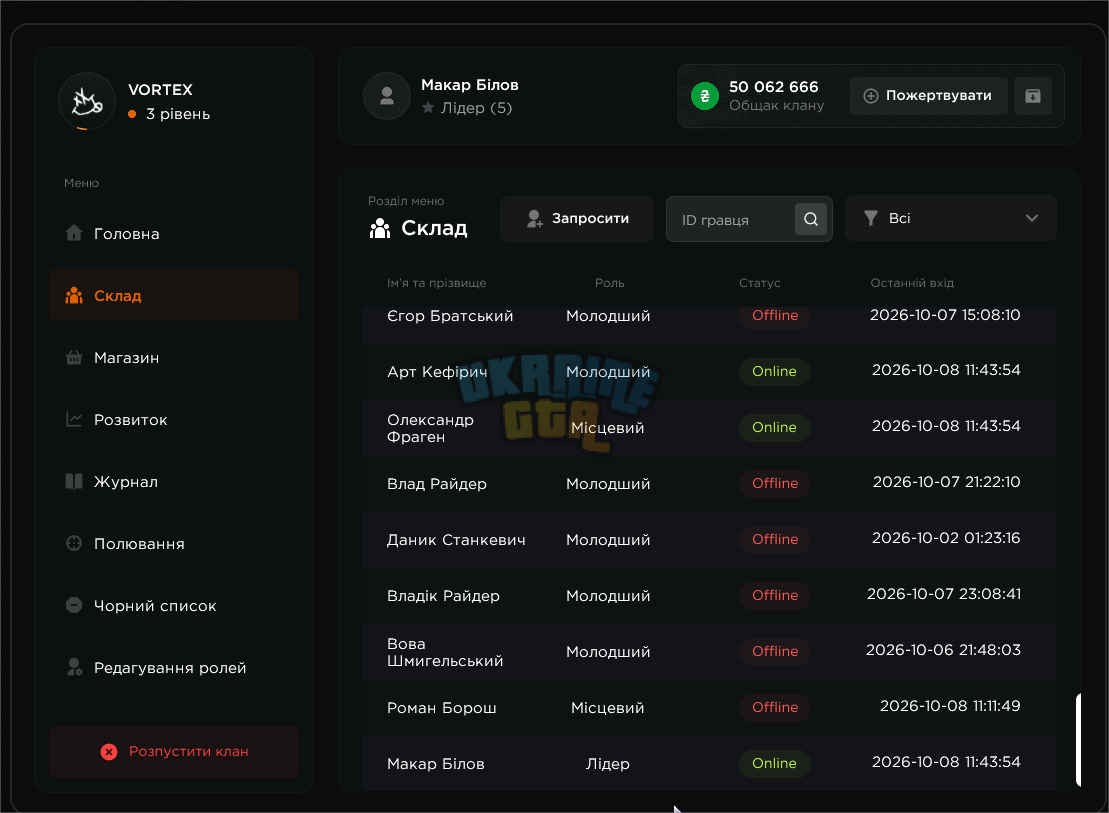Screen dimensions: 1109x813
Task: Select member row Даник Станкевич
Action: (x=709, y=539)
